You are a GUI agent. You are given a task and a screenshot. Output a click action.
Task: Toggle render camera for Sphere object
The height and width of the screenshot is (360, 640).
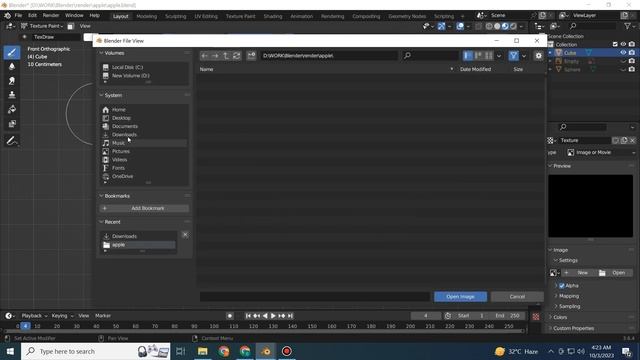632,69
